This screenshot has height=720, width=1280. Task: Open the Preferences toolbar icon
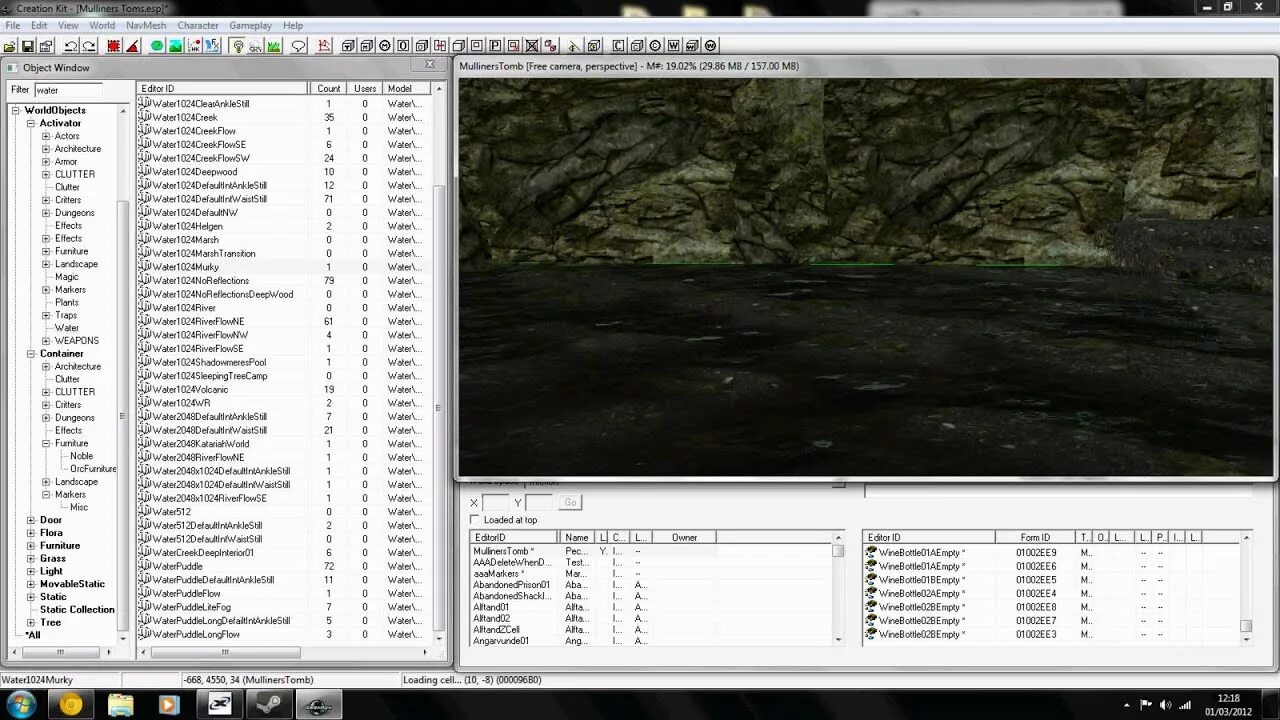tap(45, 46)
